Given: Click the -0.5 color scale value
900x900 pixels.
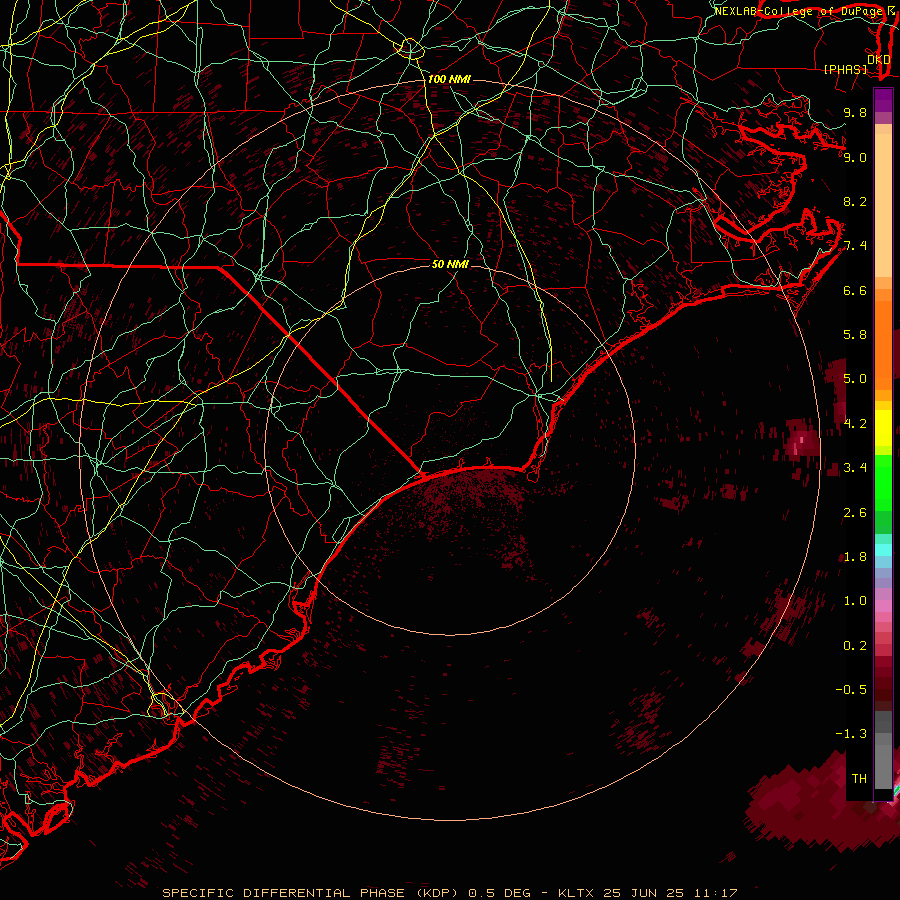Looking at the screenshot, I should pos(851,690).
